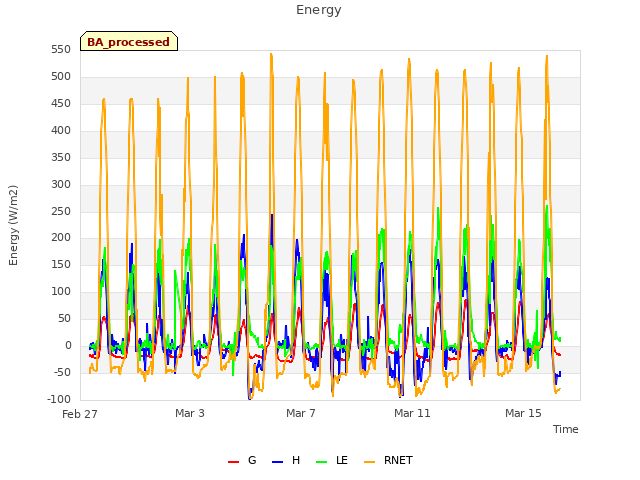Toggle the G series legend entry

point(242,460)
